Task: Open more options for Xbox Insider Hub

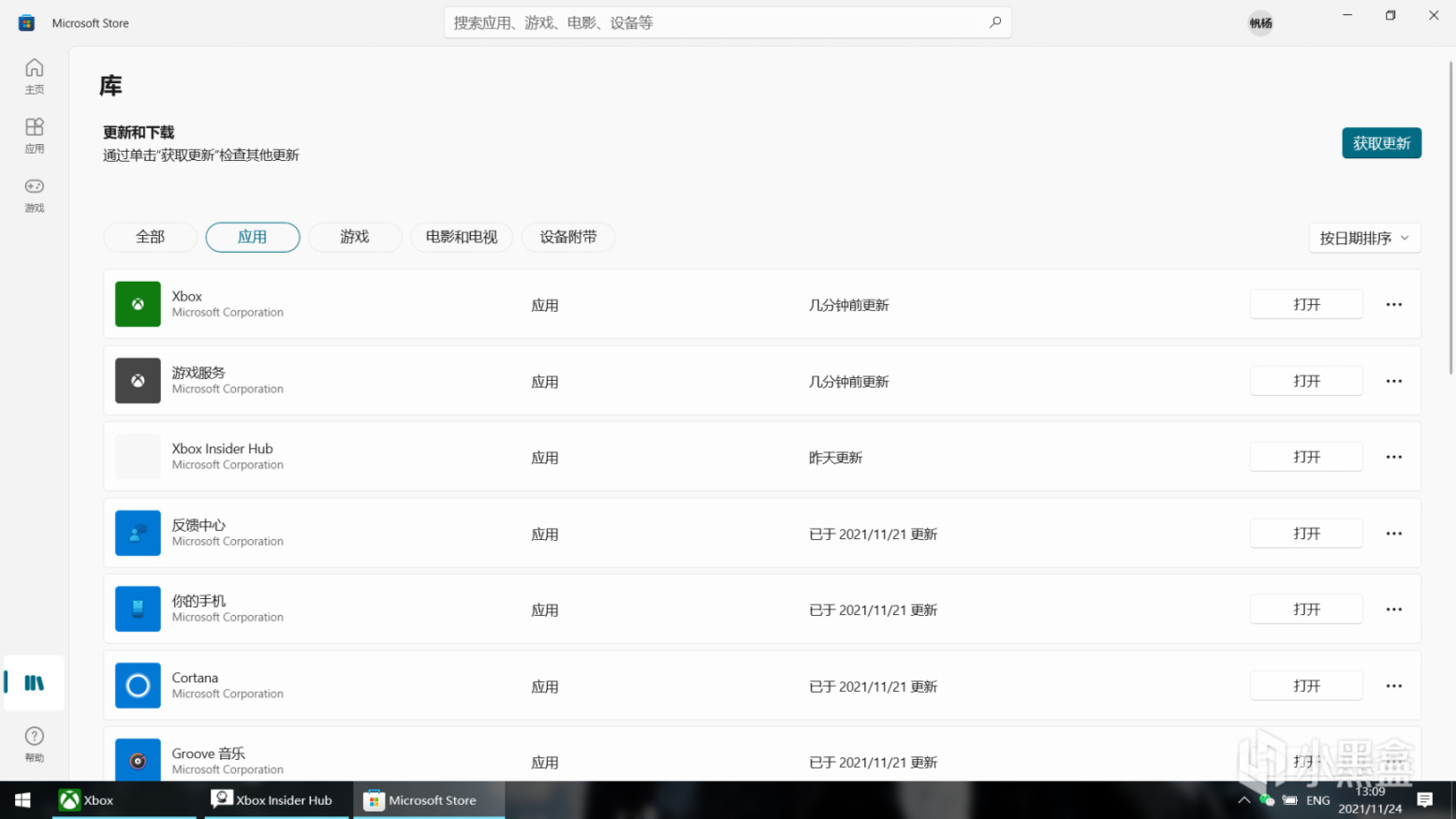Action: coord(1394,457)
